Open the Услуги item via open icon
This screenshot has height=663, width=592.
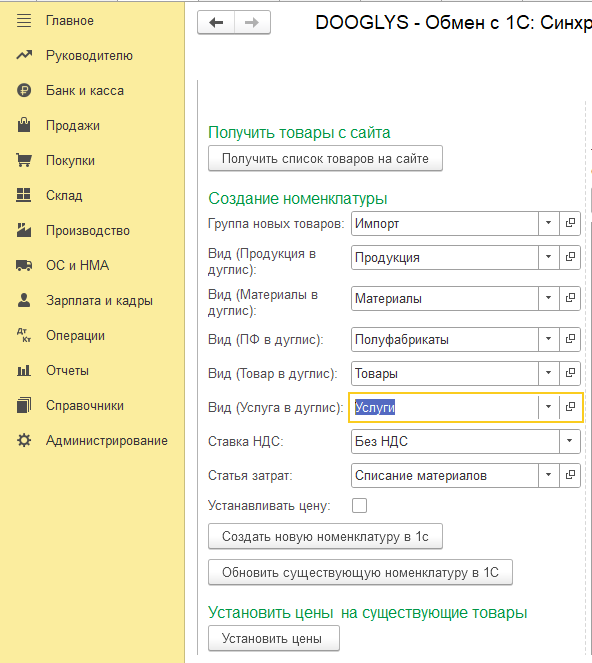(570, 407)
